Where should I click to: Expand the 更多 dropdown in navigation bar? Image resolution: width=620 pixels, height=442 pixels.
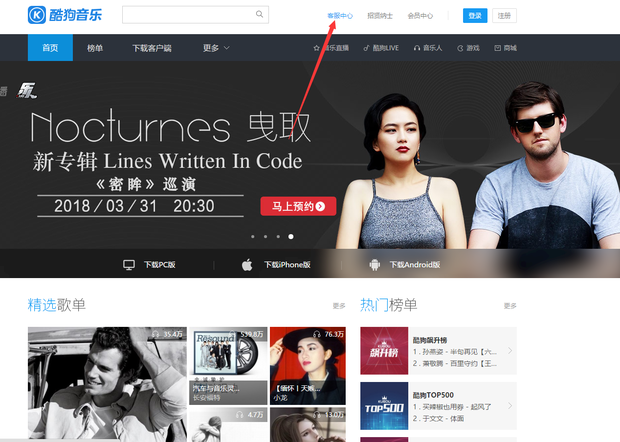click(216, 48)
